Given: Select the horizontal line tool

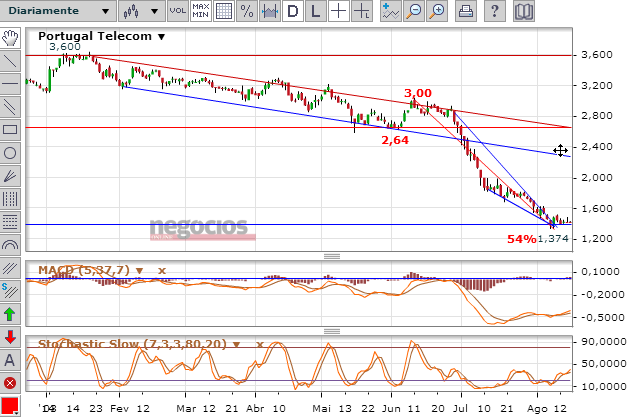Looking at the screenshot, I should [x=10, y=84].
